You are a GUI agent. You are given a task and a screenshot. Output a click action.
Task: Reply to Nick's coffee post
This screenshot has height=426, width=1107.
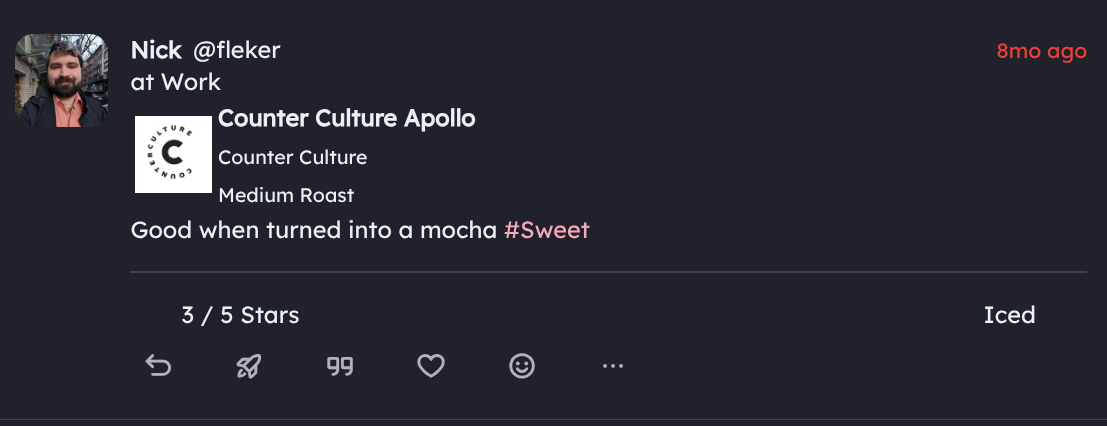[158, 367]
